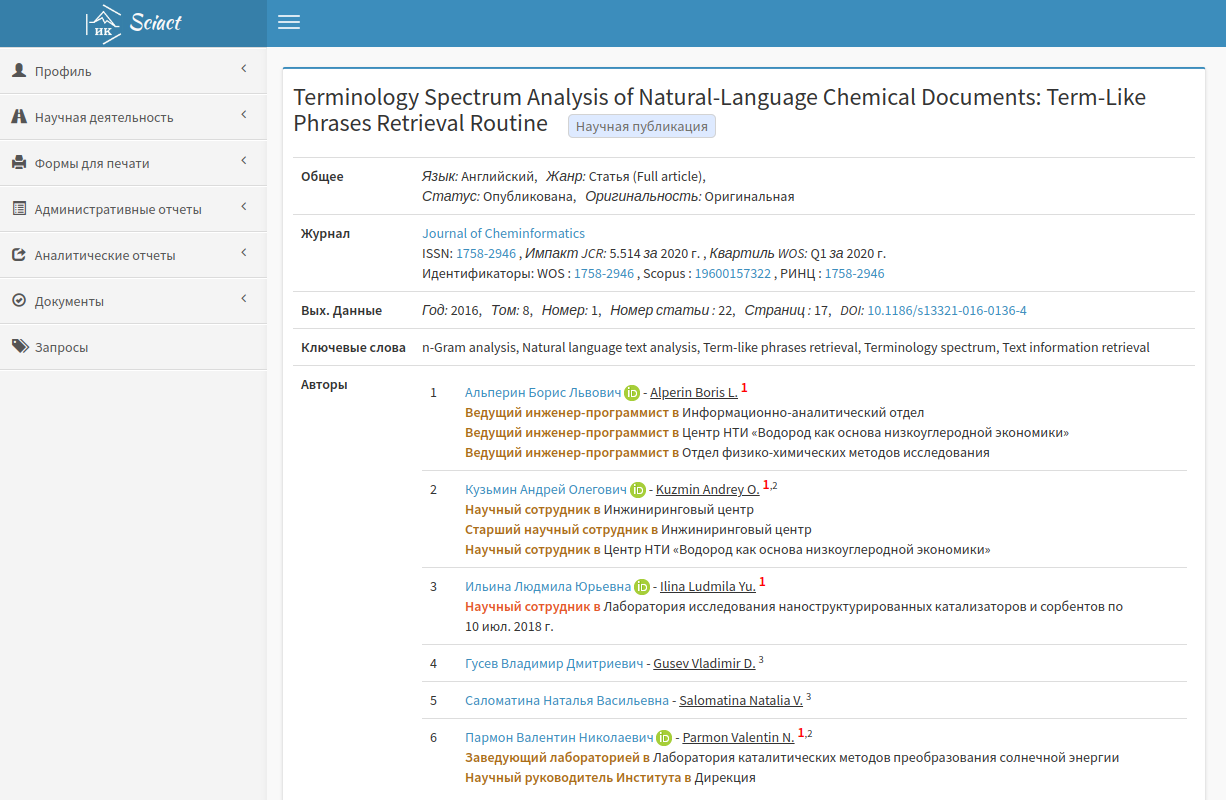The width and height of the screenshot is (1226, 800).
Task: Click the hamburger menu toggle icon
Action: (289, 23)
